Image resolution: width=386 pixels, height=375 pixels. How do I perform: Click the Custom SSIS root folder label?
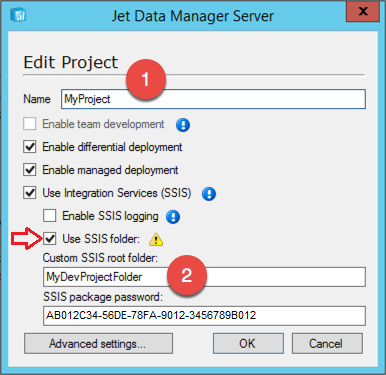pos(100,258)
